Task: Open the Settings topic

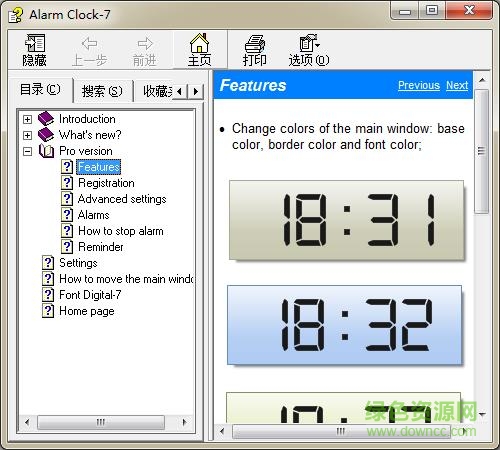Action: coord(78,263)
